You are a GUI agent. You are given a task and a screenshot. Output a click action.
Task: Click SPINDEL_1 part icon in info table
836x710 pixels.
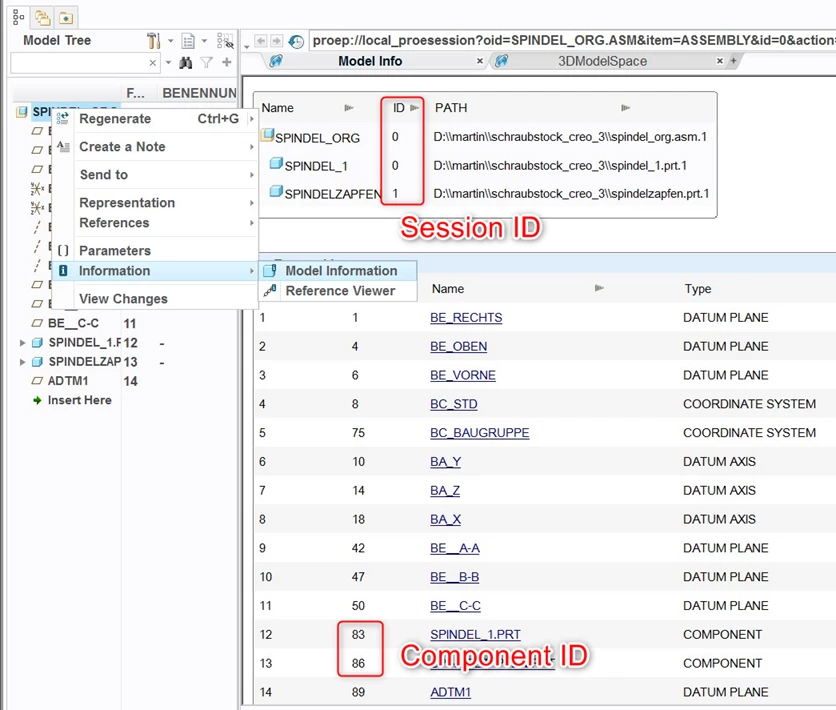276,163
